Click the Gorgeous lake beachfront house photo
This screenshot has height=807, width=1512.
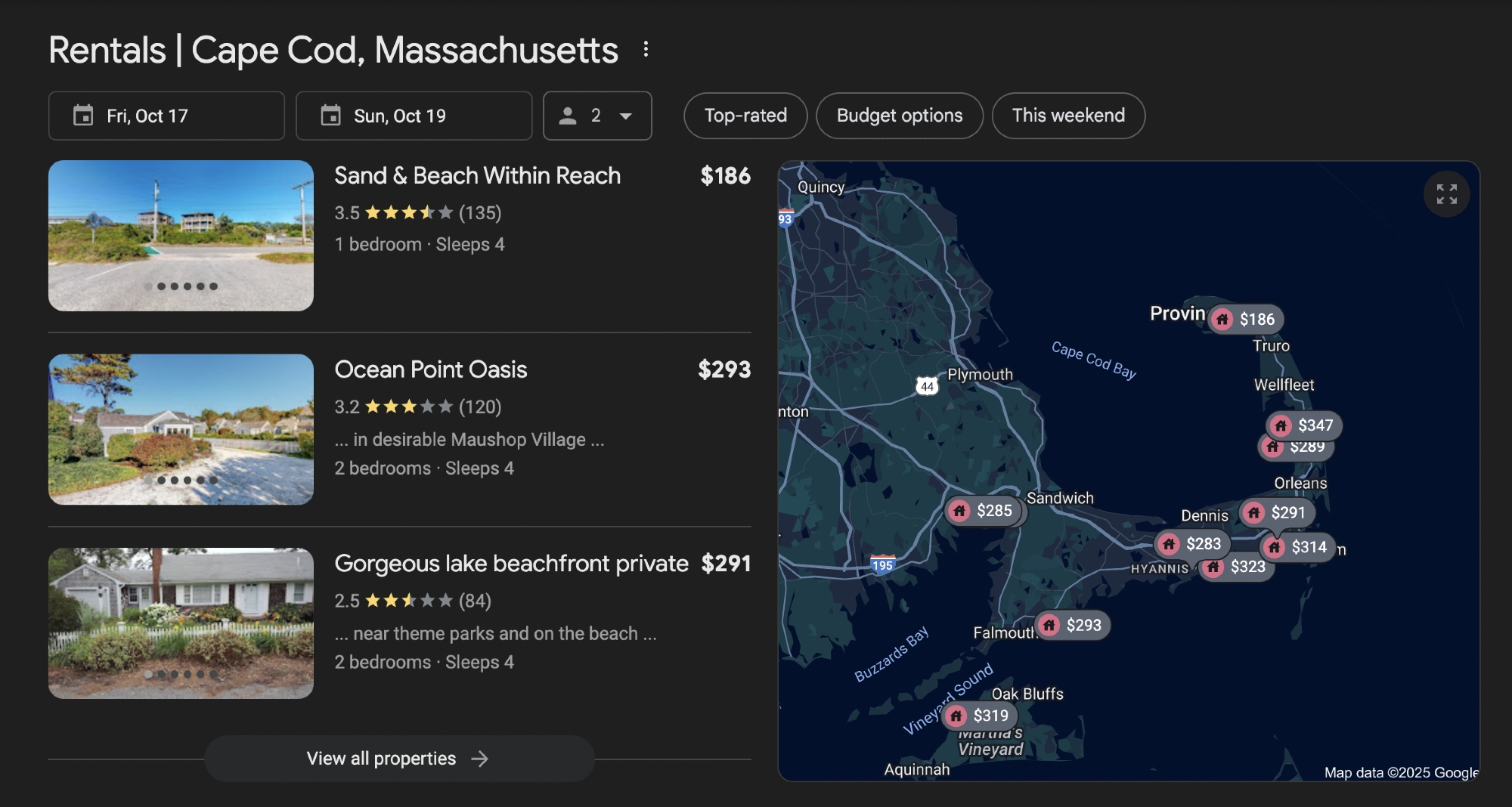pyautogui.click(x=181, y=623)
